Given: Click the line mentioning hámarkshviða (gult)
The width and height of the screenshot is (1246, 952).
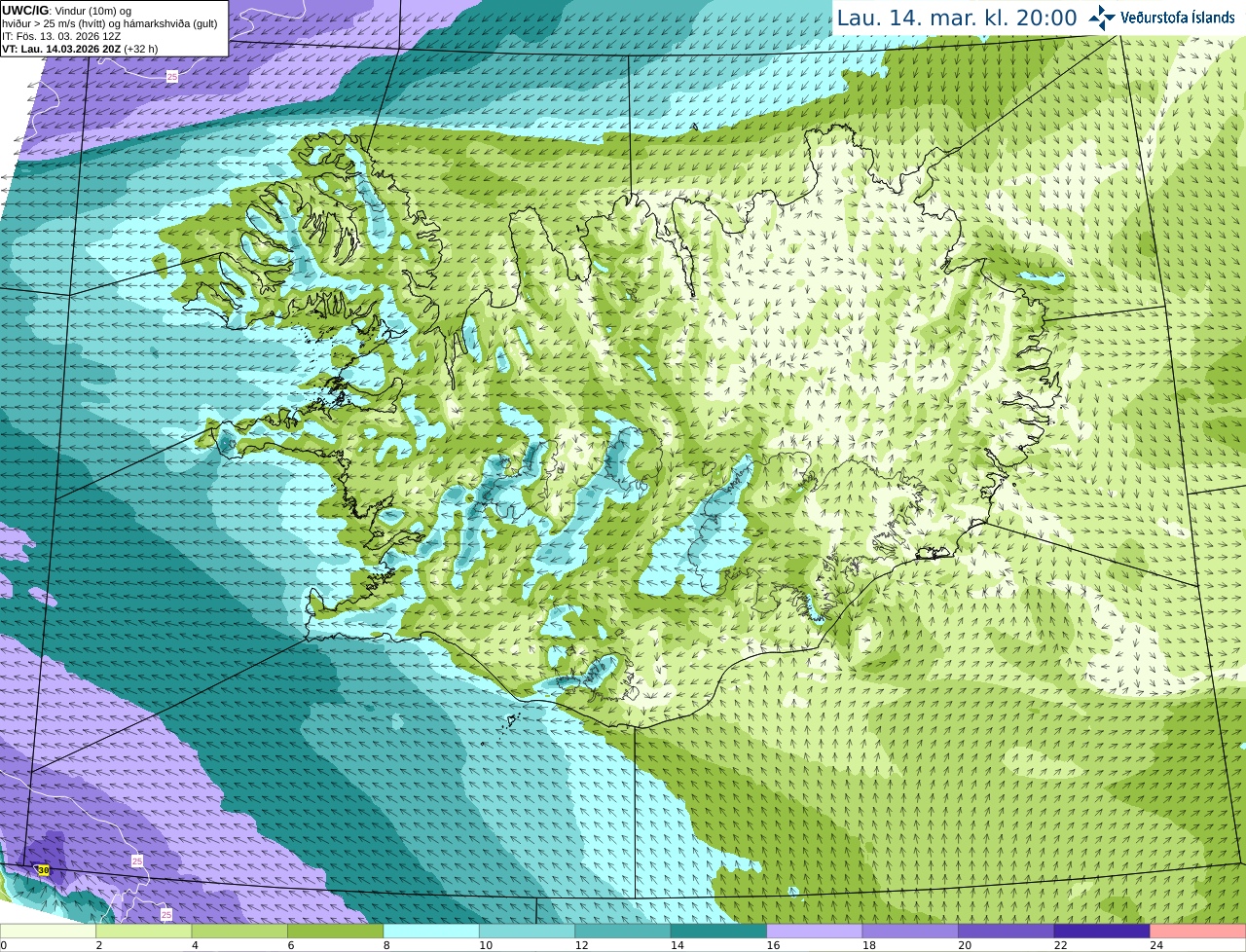Looking at the screenshot, I should pyautogui.click(x=109, y=23).
